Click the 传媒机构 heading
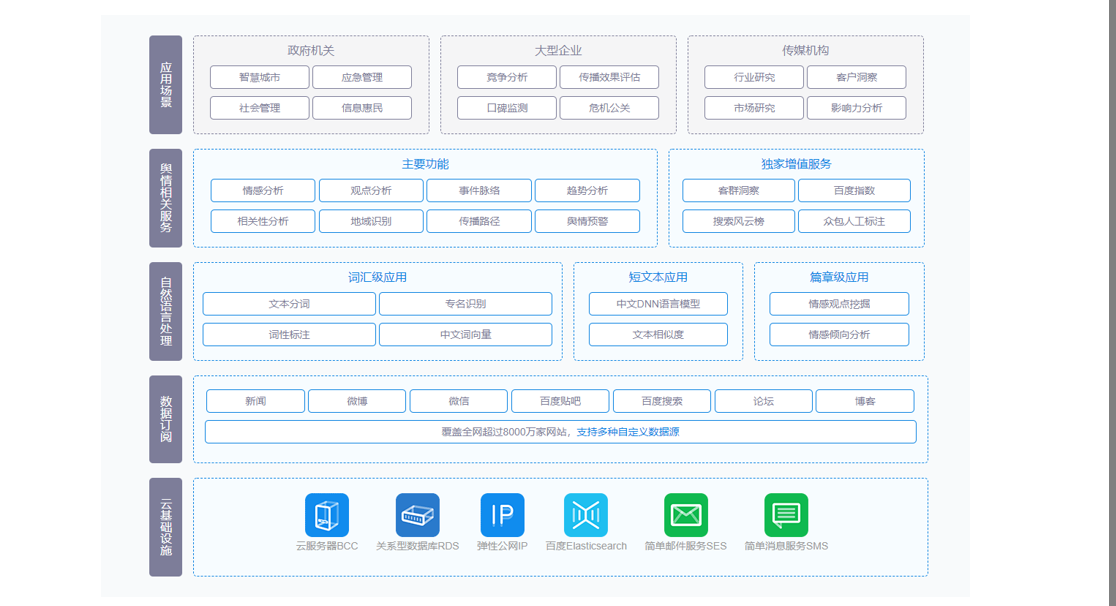 click(x=806, y=51)
